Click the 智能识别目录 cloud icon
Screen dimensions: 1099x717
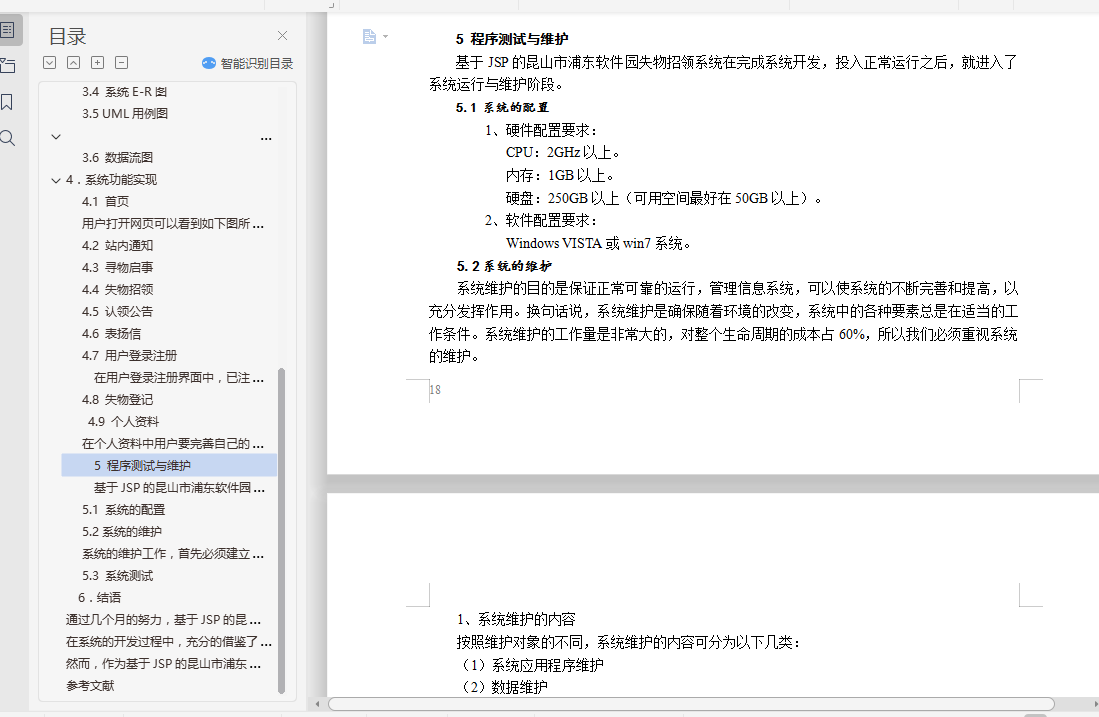click(209, 63)
